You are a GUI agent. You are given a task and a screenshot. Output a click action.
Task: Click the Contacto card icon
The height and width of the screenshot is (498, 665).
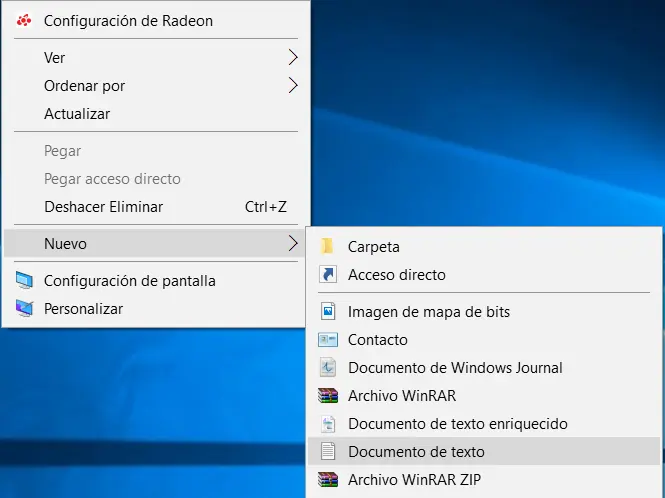point(328,339)
